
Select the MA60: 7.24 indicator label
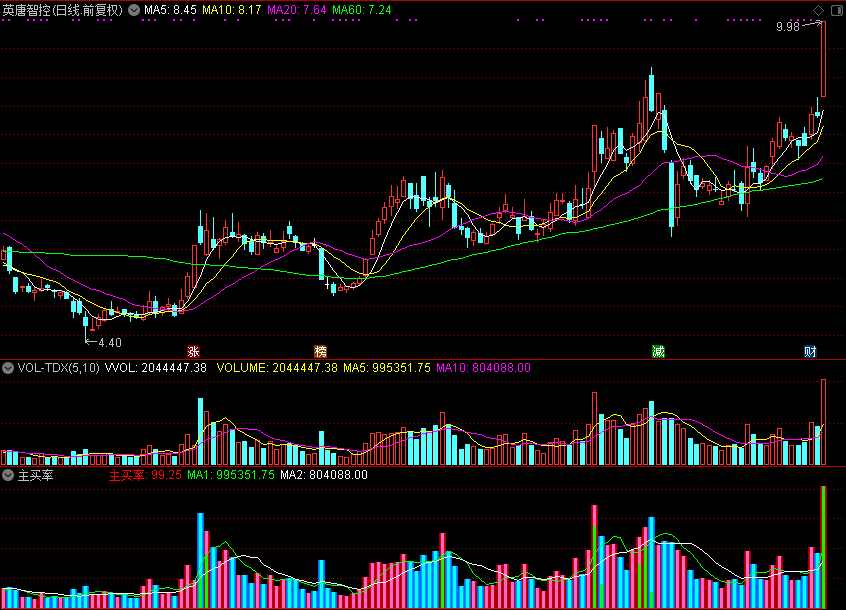(361, 10)
